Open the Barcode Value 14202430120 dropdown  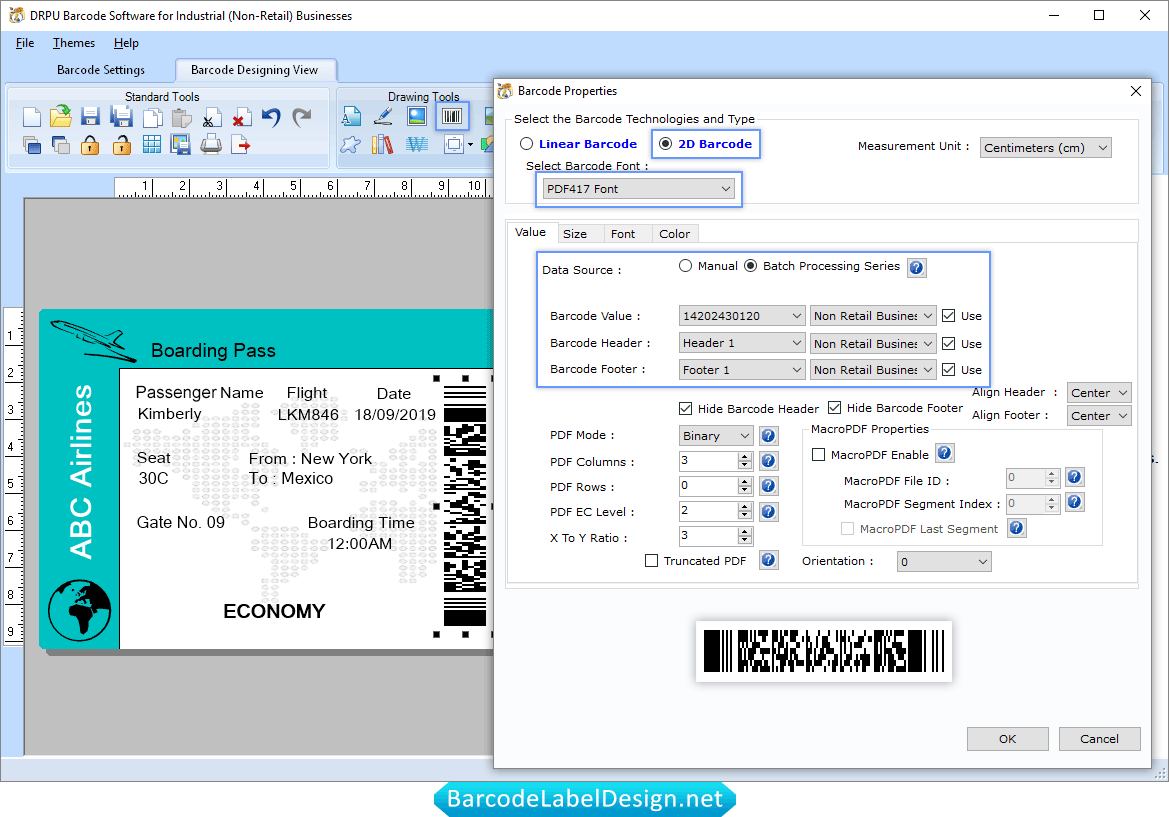(x=742, y=316)
